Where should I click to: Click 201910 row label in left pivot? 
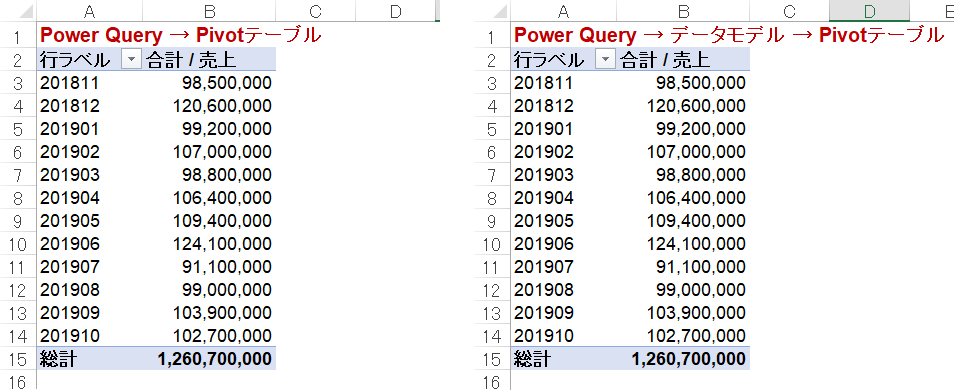70,336
